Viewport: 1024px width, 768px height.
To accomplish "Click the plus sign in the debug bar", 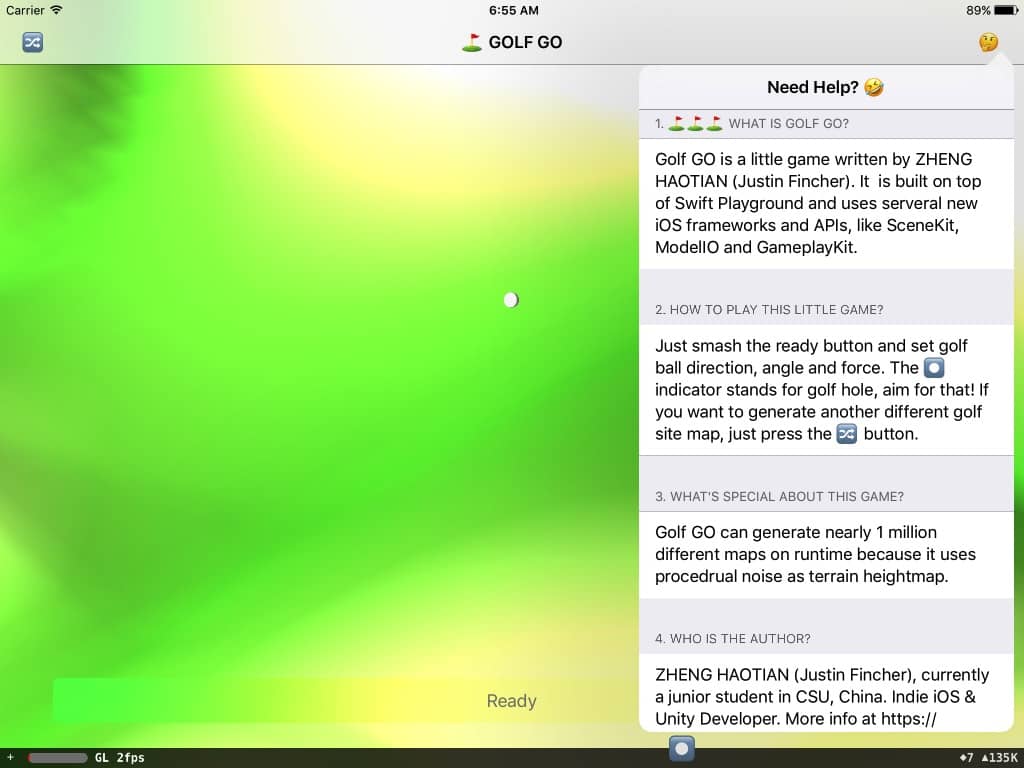I will point(10,758).
